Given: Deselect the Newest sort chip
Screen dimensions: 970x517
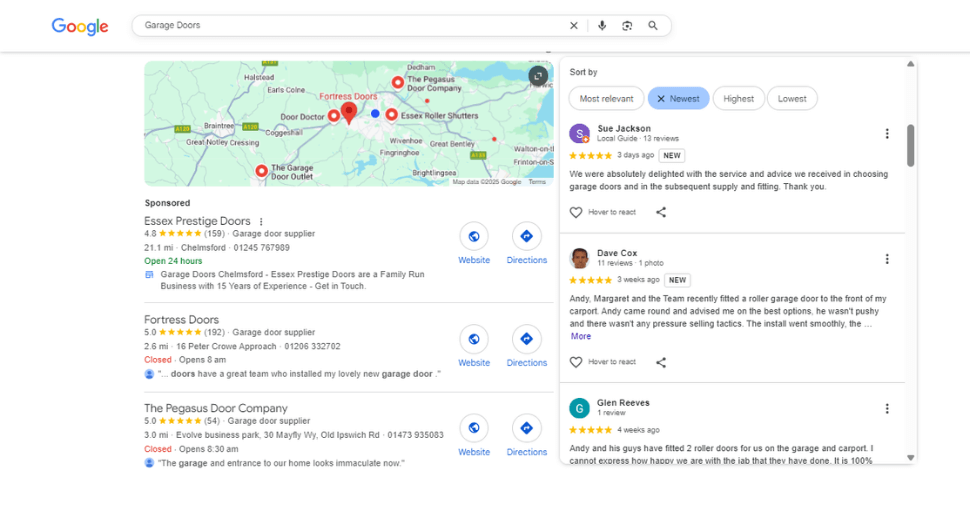Looking at the screenshot, I should point(678,98).
